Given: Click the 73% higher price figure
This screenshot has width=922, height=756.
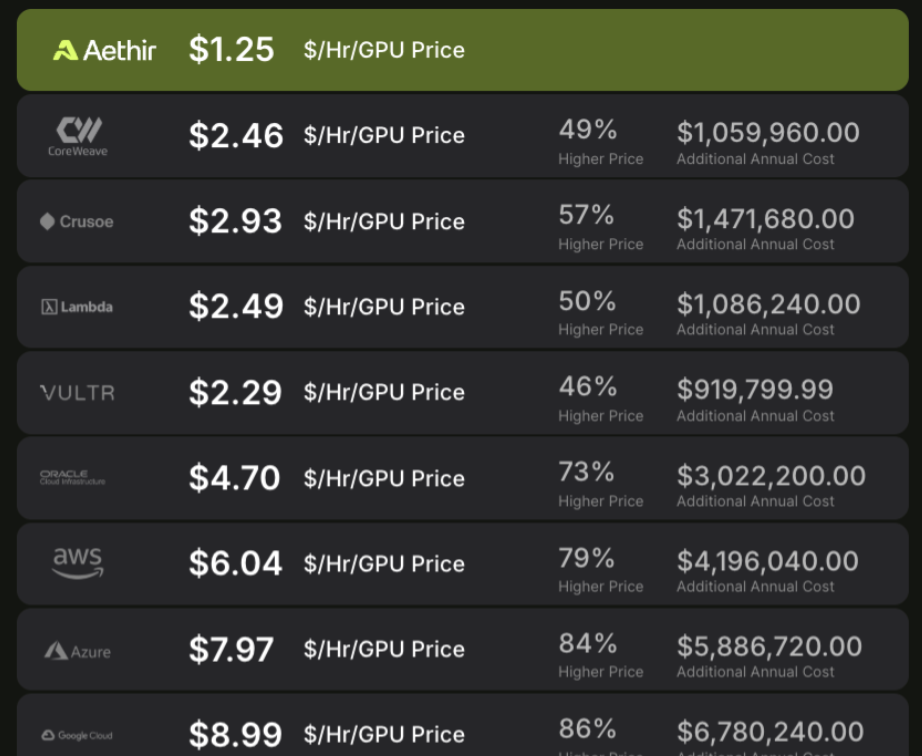Looking at the screenshot, I should 586,471.
